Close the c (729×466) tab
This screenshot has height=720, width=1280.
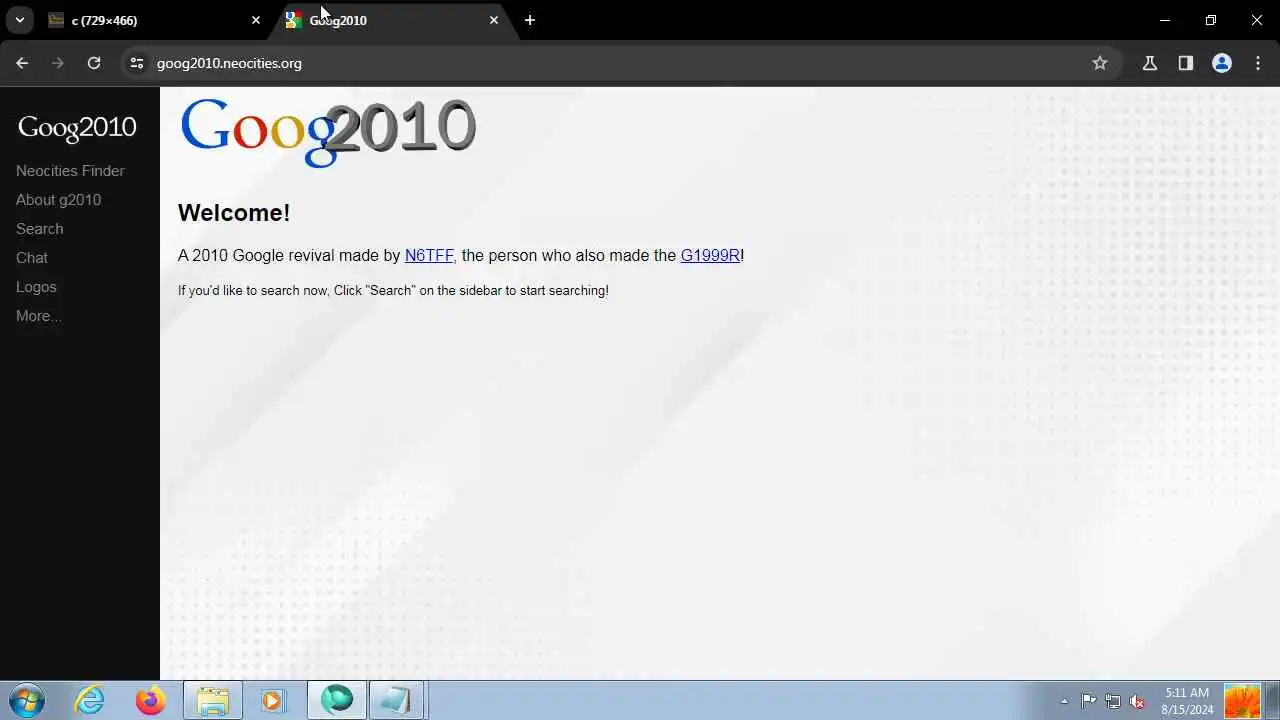(x=256, y=20)
